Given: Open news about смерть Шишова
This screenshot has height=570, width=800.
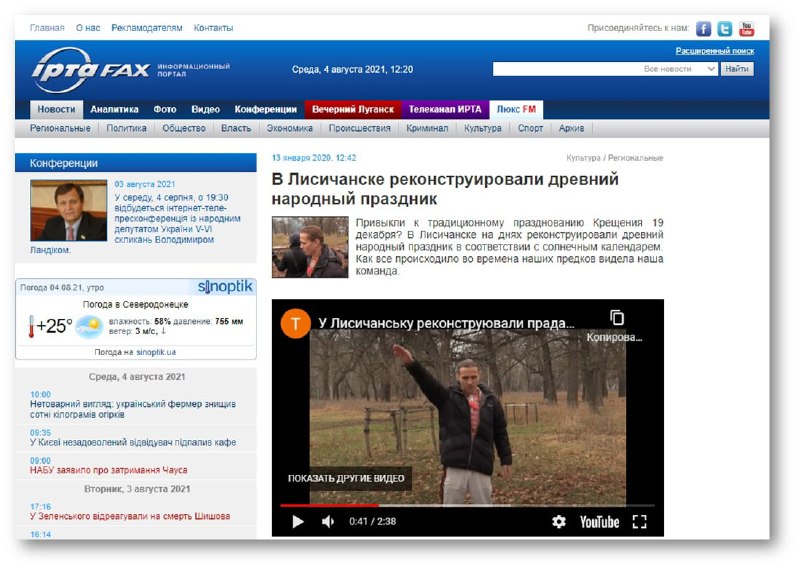Looking at the screenshot, I should pos(130,516).
